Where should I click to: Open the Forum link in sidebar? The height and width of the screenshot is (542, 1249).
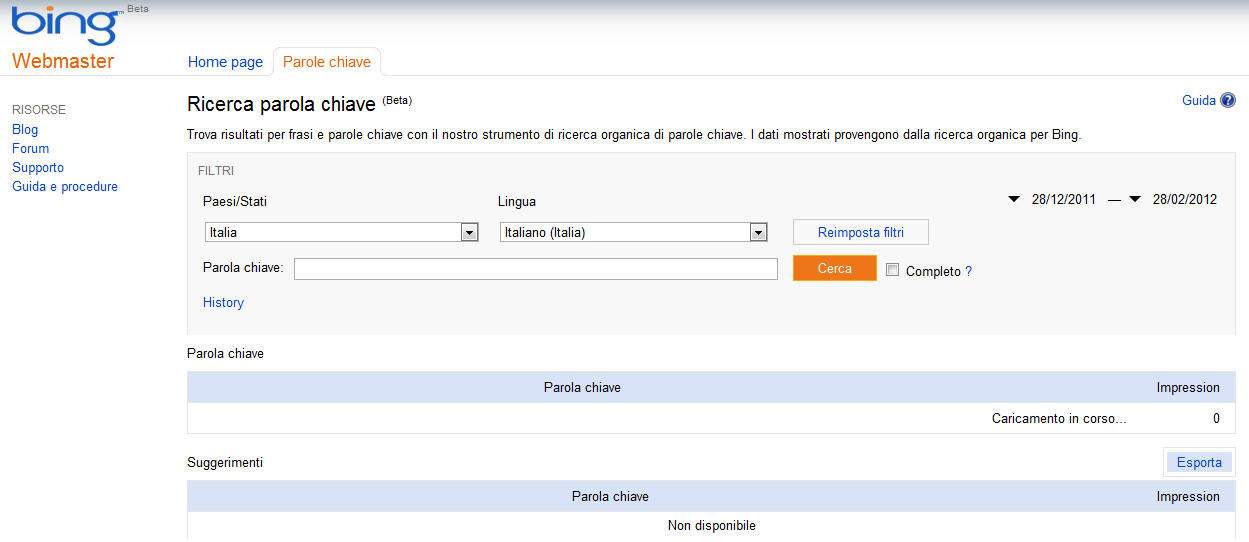click(30, 148)
